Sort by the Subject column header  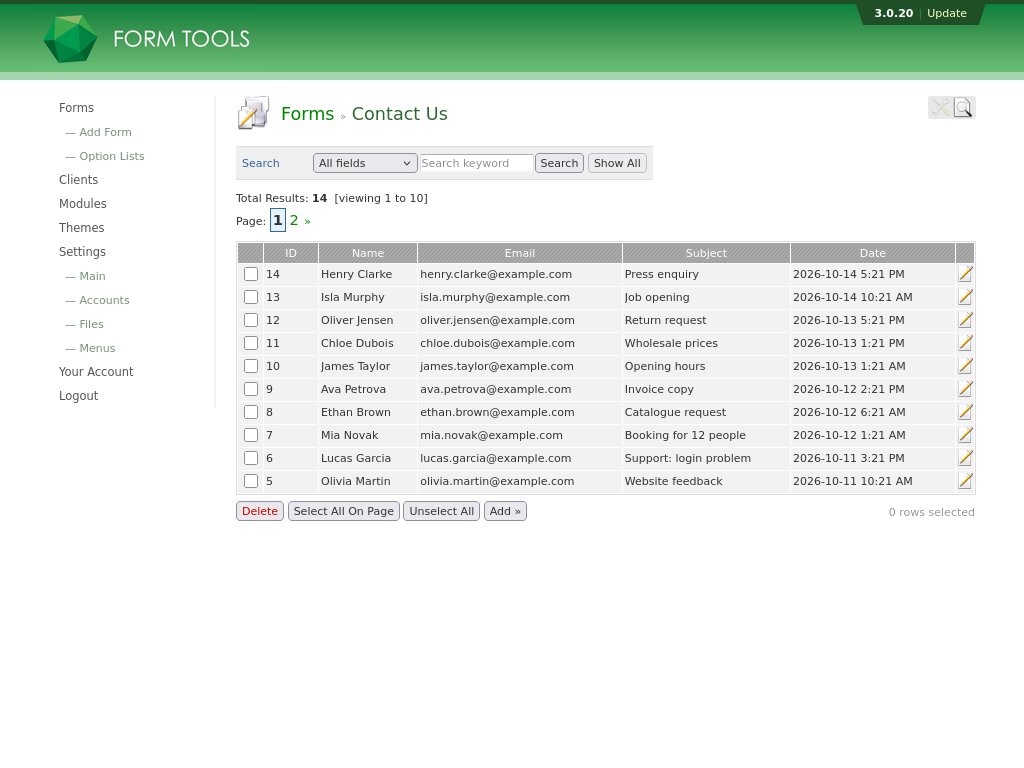[706, 253]
